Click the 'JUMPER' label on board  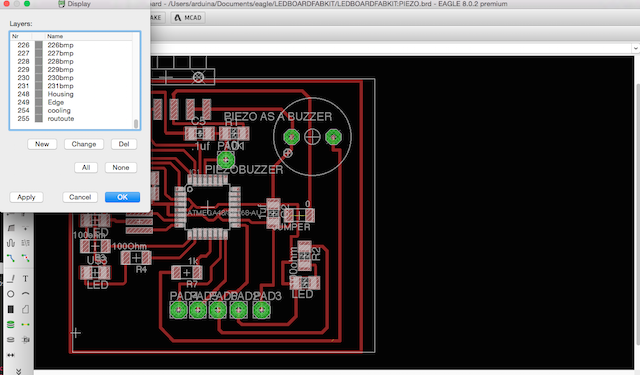(x=291, y=227)
